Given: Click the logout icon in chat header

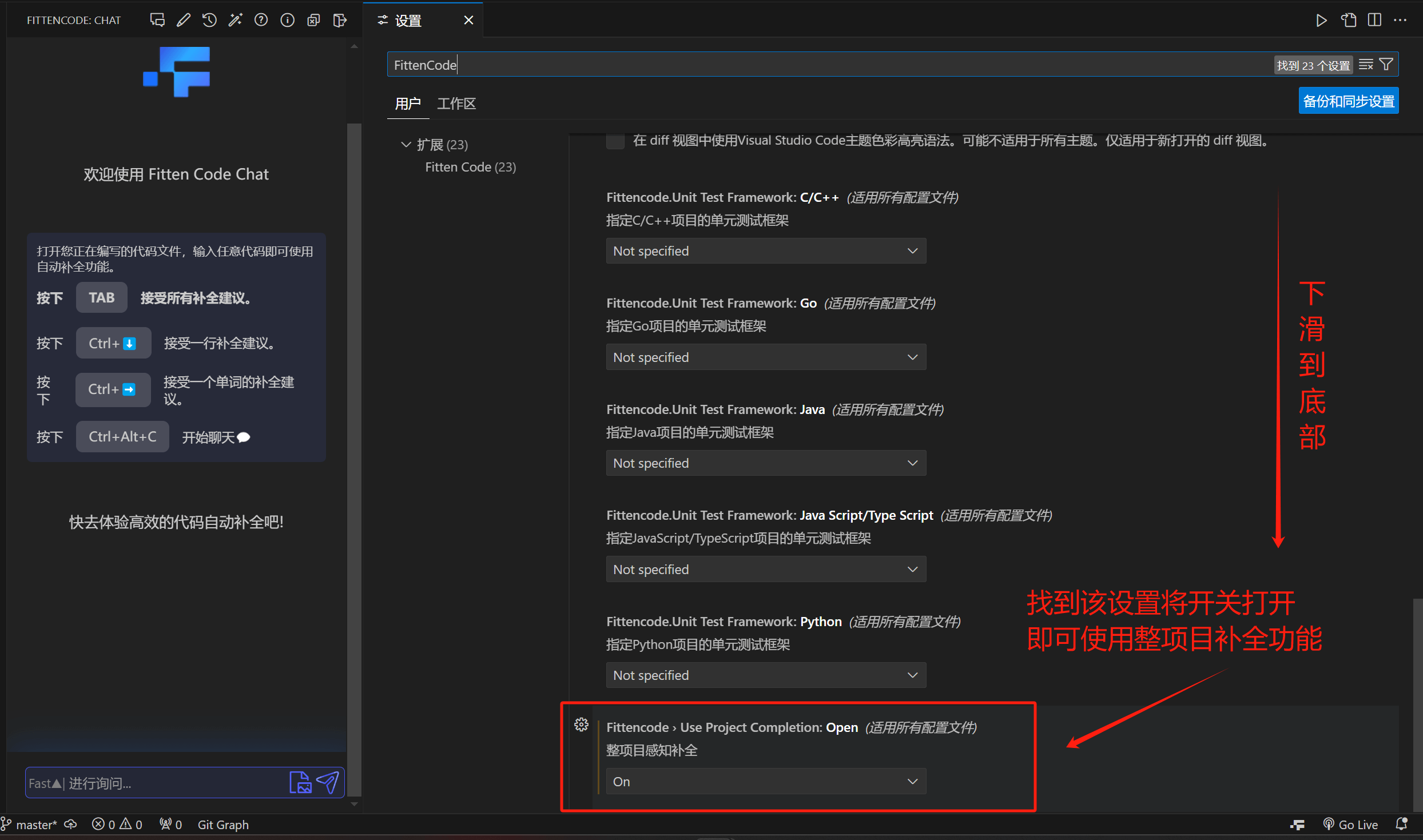Looking at the screenshot, I should coord(340,20).
